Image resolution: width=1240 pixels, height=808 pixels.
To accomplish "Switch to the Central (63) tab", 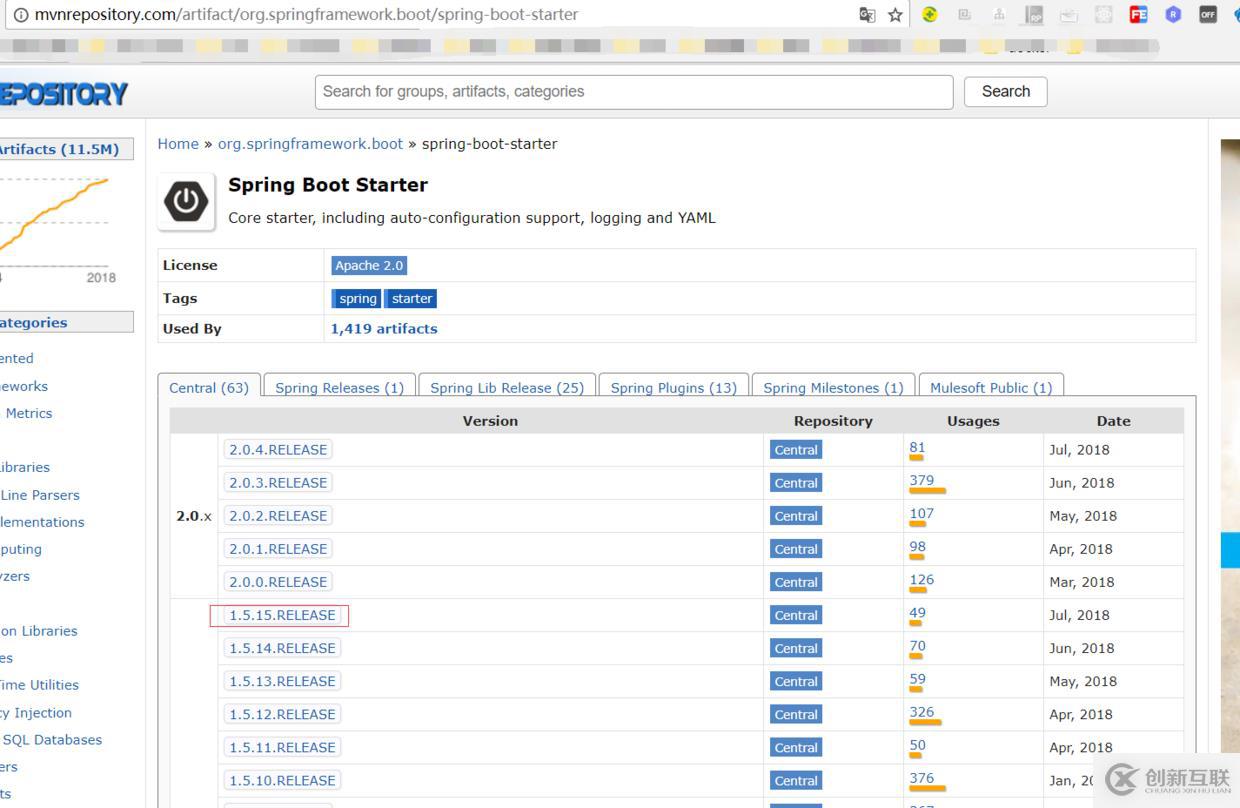I will (209, 387).
